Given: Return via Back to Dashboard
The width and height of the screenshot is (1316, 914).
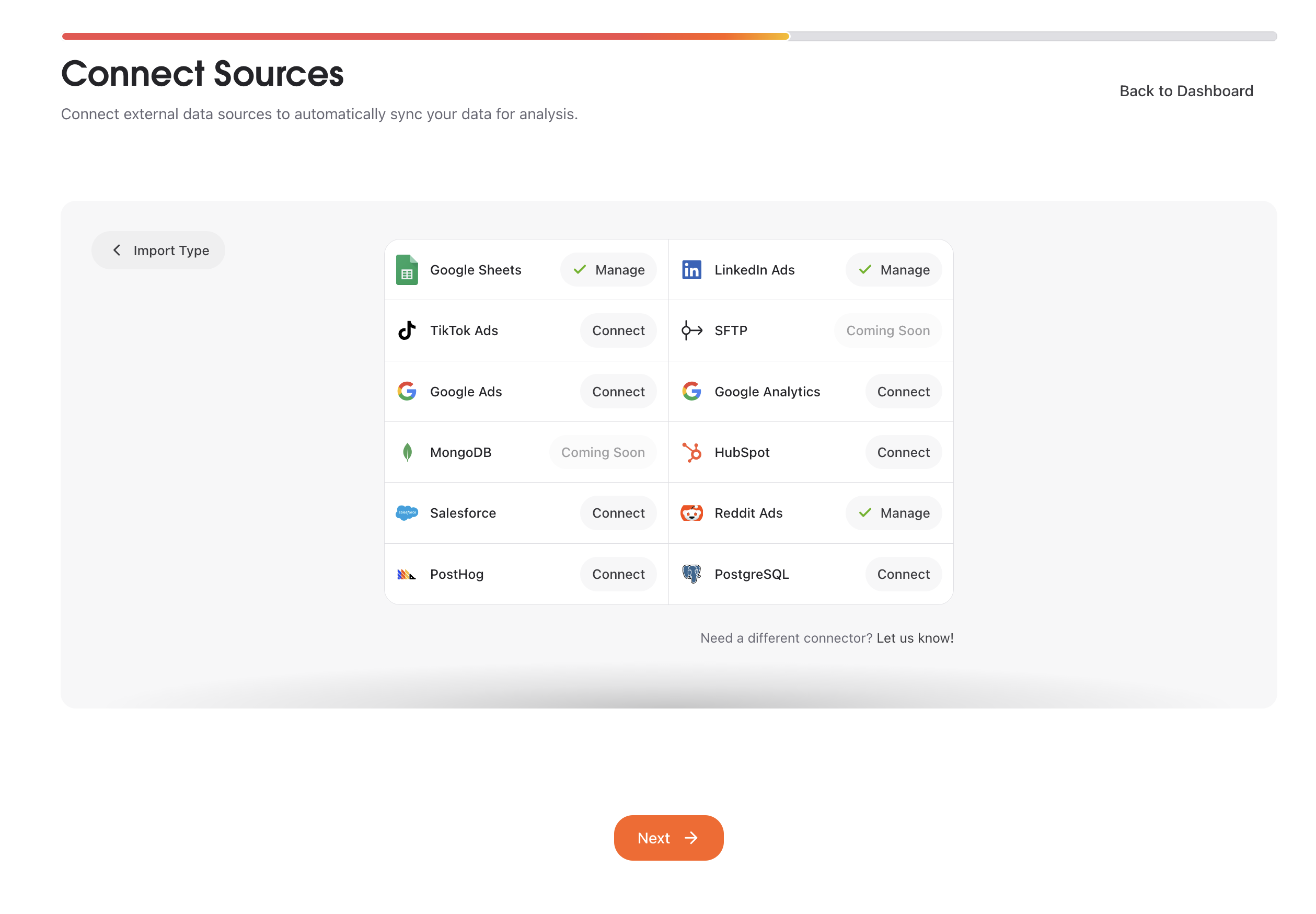Looking at the screenshot, I should point(1185,90).
